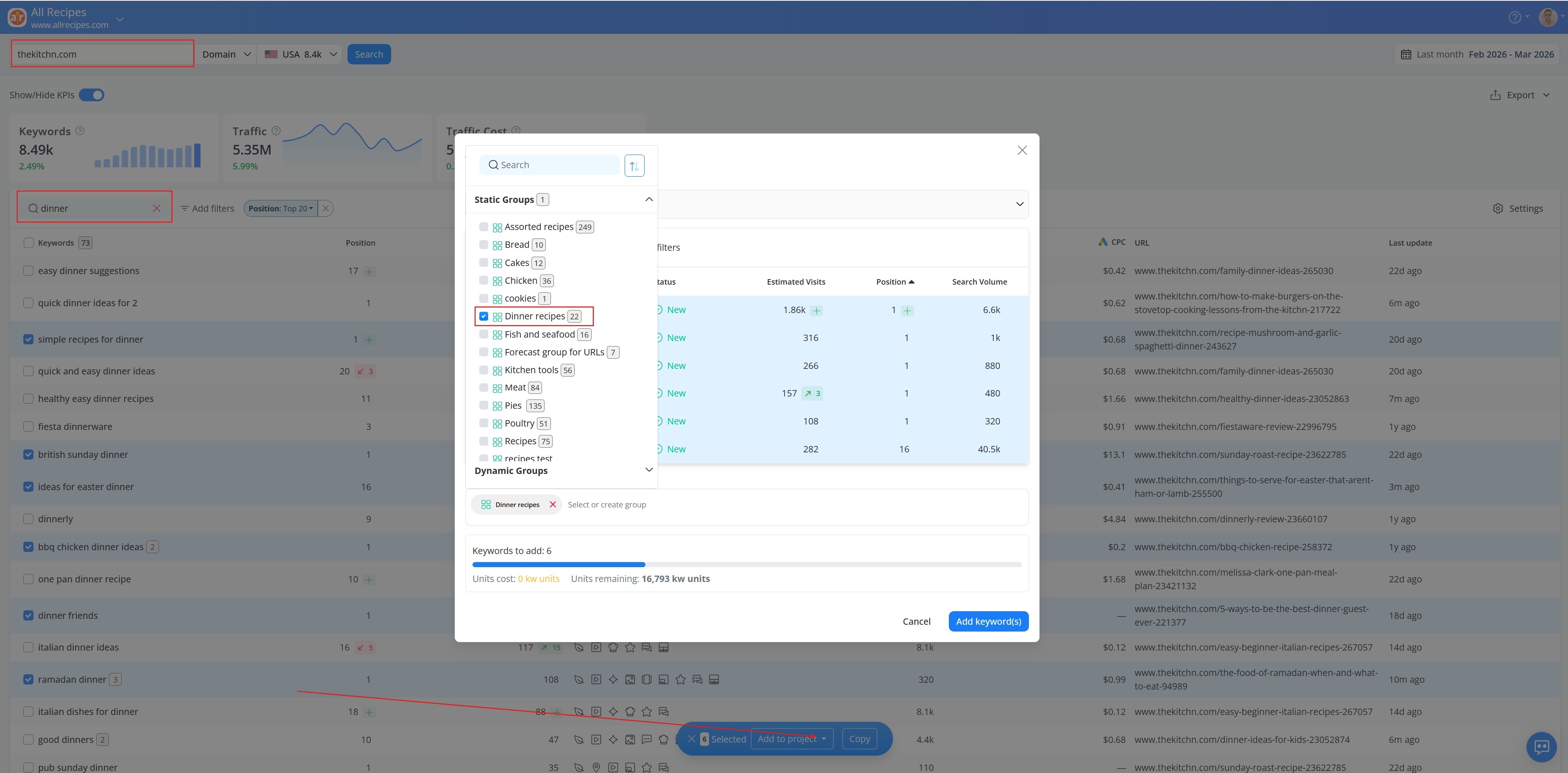This screenshot has height=773, width=1568.
Task: Click the Add filters icon
Action: pyautogui.click(x=184, y=208)
